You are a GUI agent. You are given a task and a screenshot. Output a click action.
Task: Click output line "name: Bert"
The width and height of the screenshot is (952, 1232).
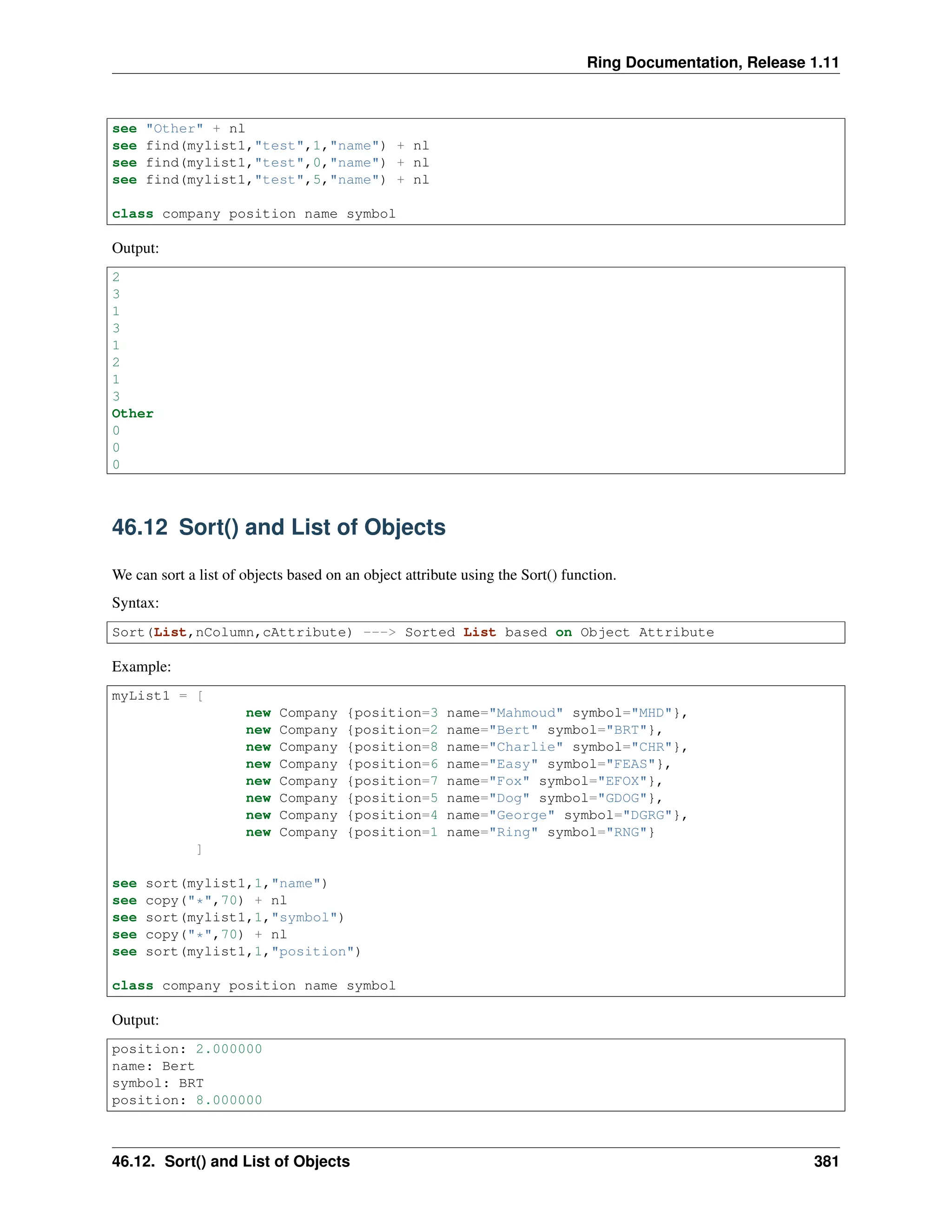pos(153,1066)
